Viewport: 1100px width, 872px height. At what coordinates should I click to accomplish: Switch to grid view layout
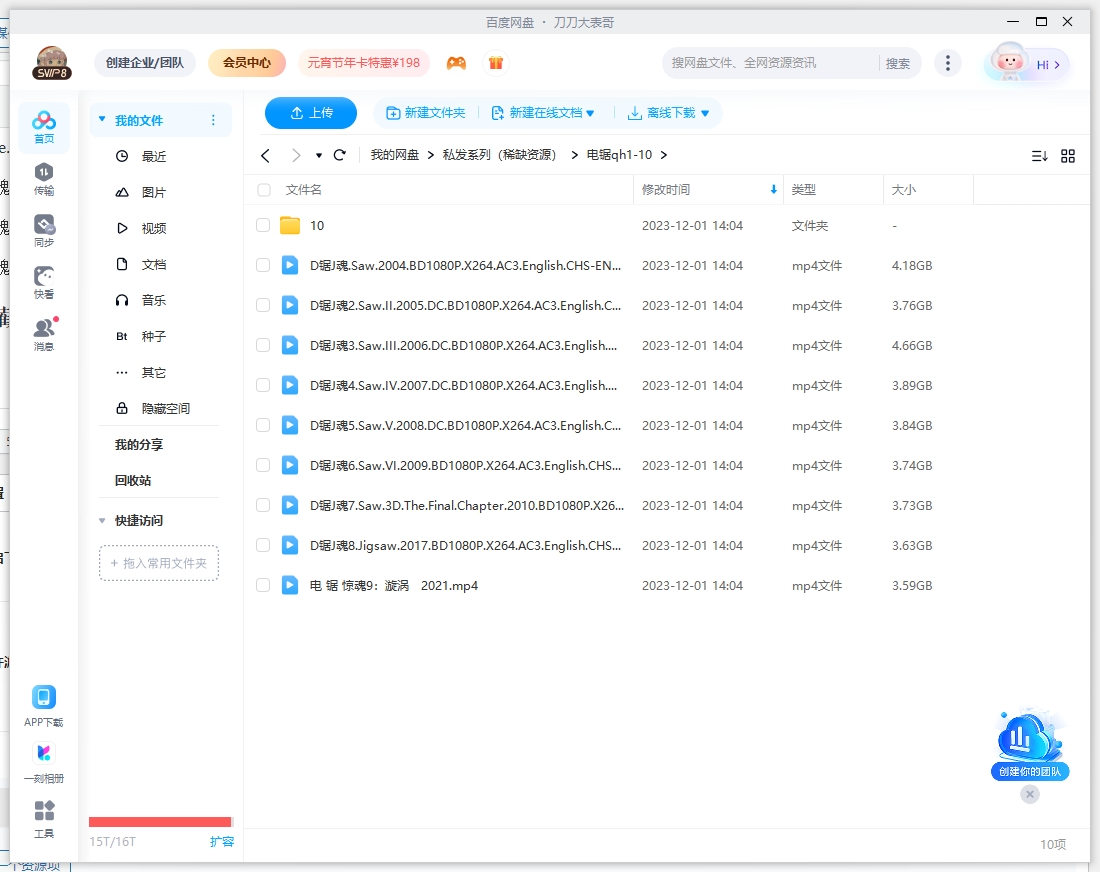1068,155
